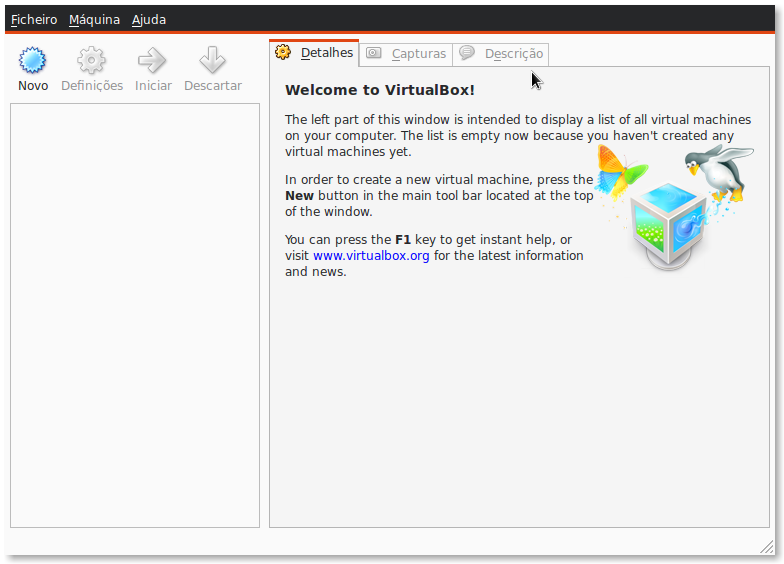Open the Máquina menu
784x564 pixels.
pyautogui.click(x=94, y=20)
